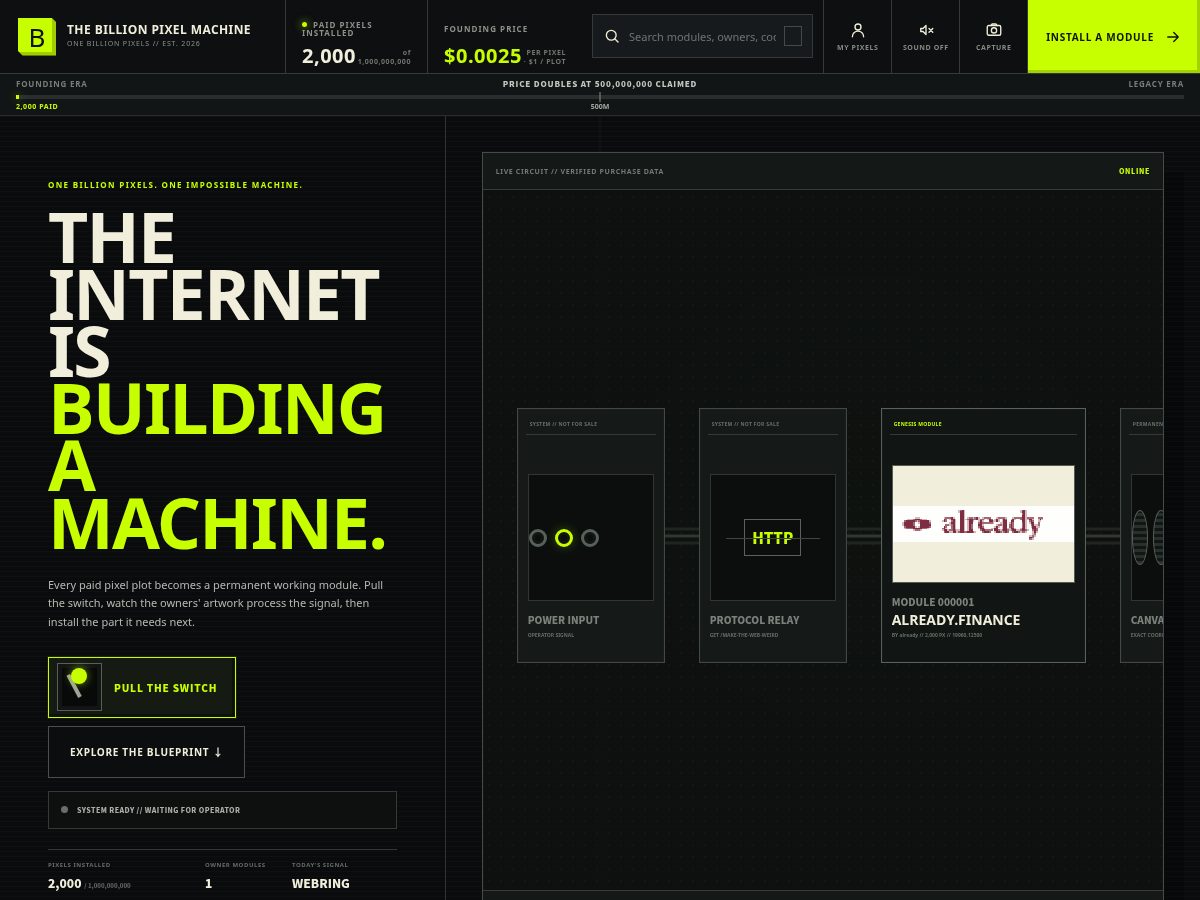Click Explore the Blueprint button
The height and width of the screenshot is (900, 1200).
click(x=146, y=752)
